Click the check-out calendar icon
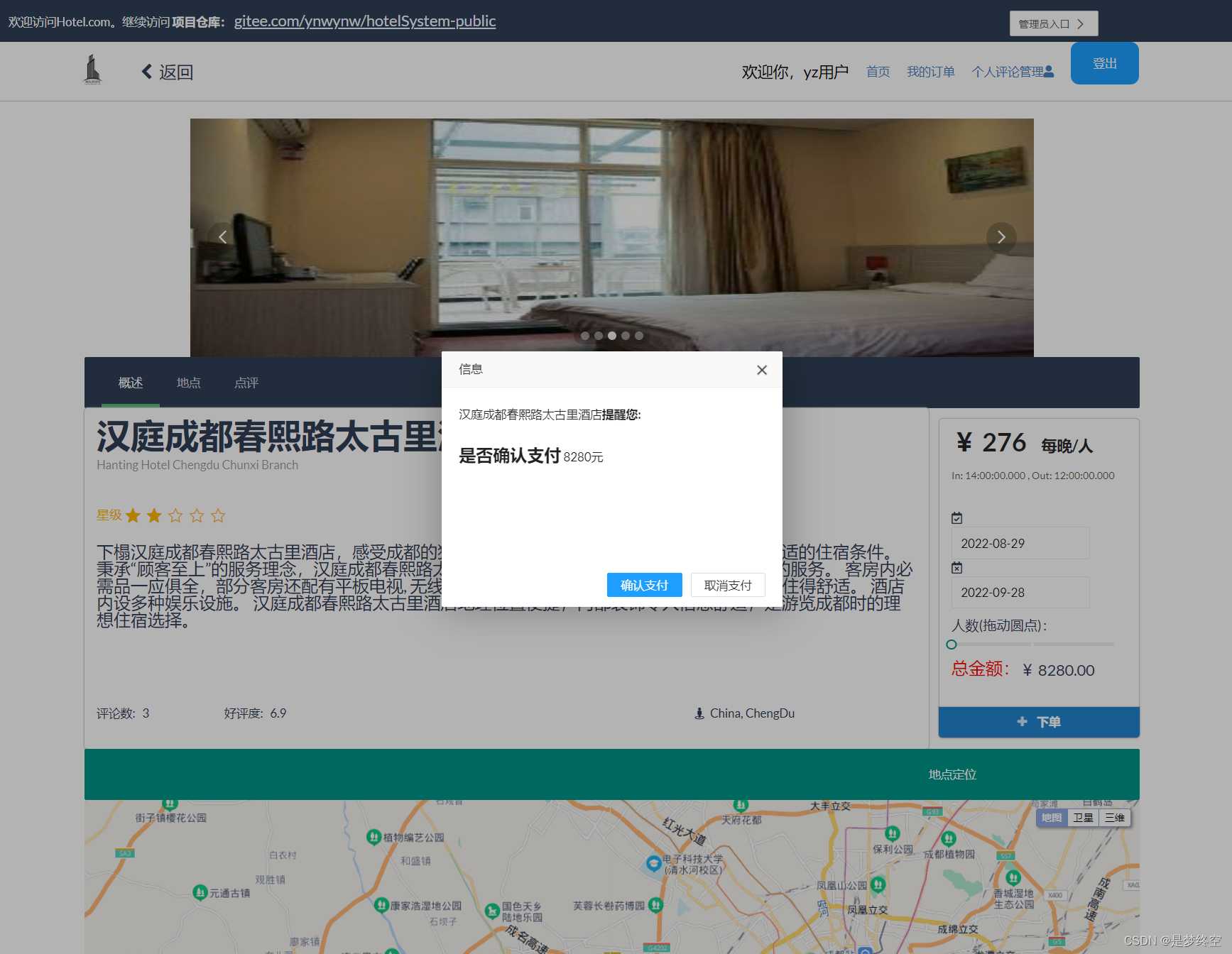Viewport: 1232px width, 954px height. pyautogui.click(x=957, y=568)
